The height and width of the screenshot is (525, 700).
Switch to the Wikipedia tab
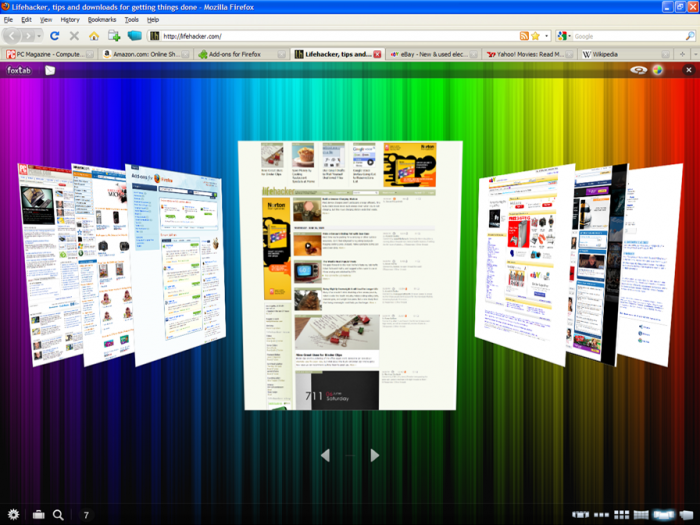coord(624,54)
